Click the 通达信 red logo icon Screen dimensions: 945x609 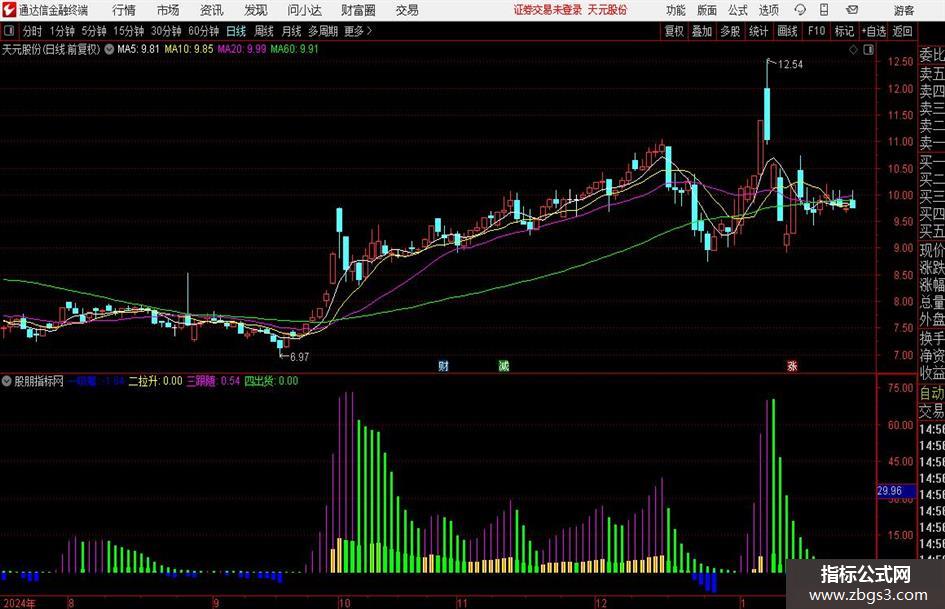click(9, 10)
